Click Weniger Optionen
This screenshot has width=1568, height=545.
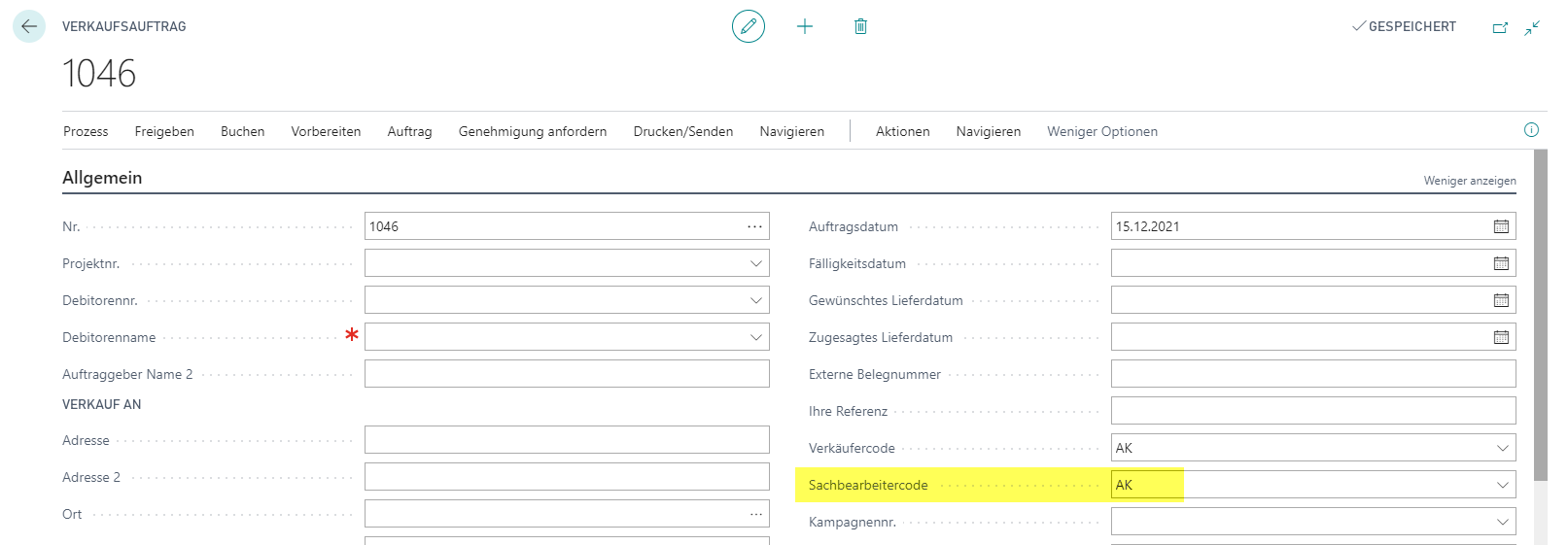pyautogui.click(x=1102, y=131)
